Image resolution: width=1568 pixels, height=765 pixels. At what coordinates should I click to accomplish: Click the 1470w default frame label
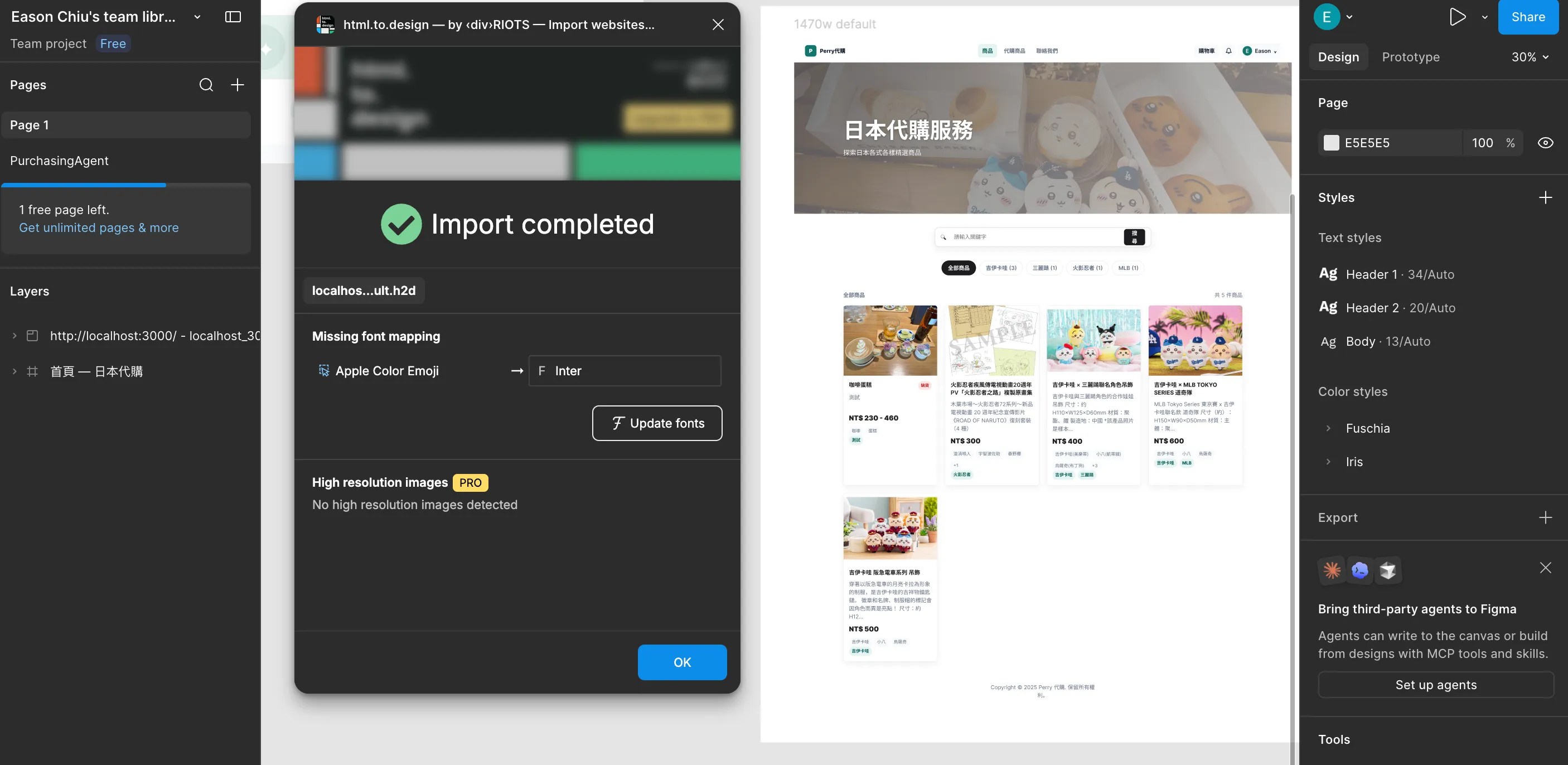coord(835,25)
